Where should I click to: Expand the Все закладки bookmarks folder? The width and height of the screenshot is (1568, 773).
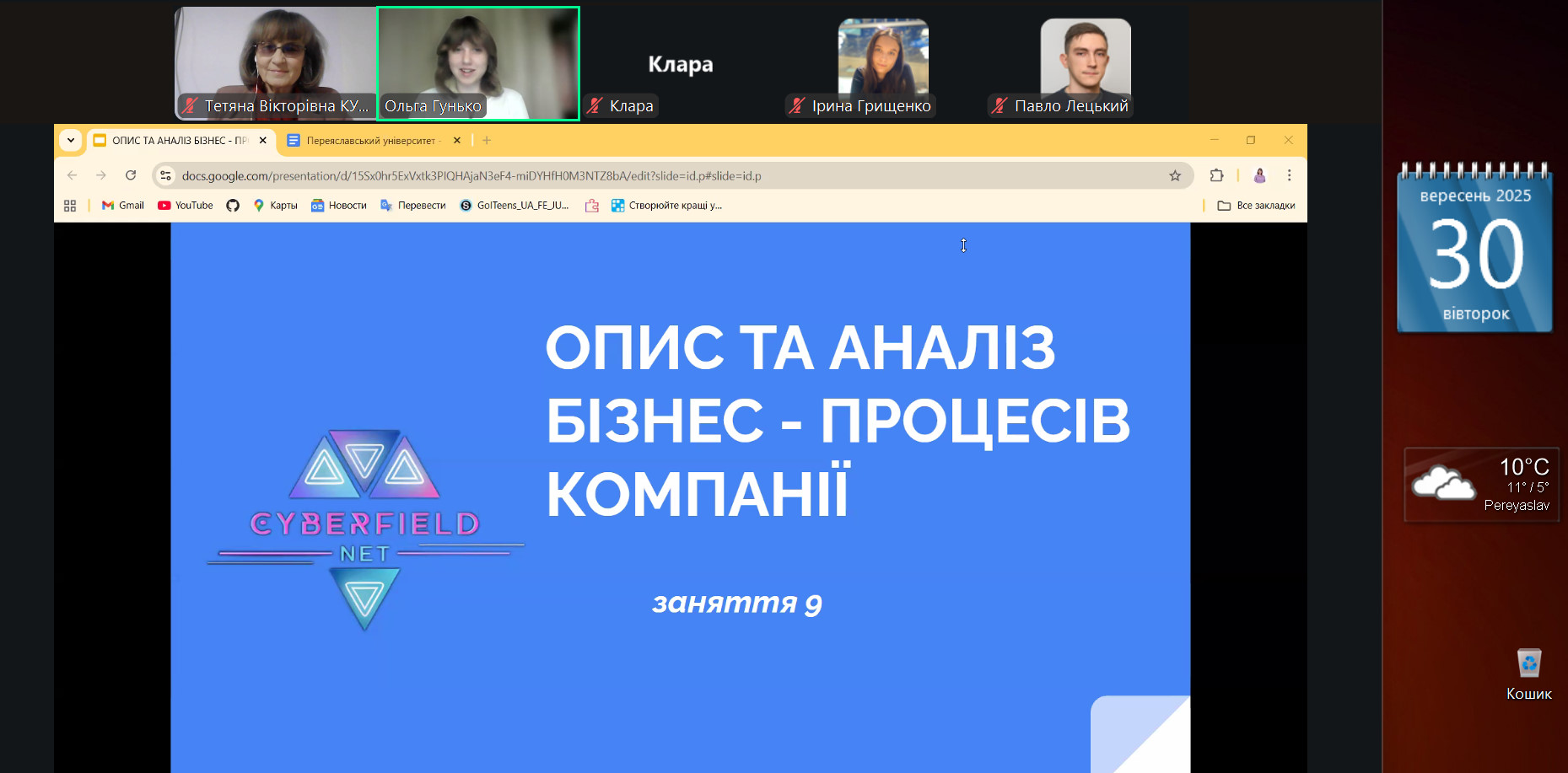click(x=1256, y=206)
